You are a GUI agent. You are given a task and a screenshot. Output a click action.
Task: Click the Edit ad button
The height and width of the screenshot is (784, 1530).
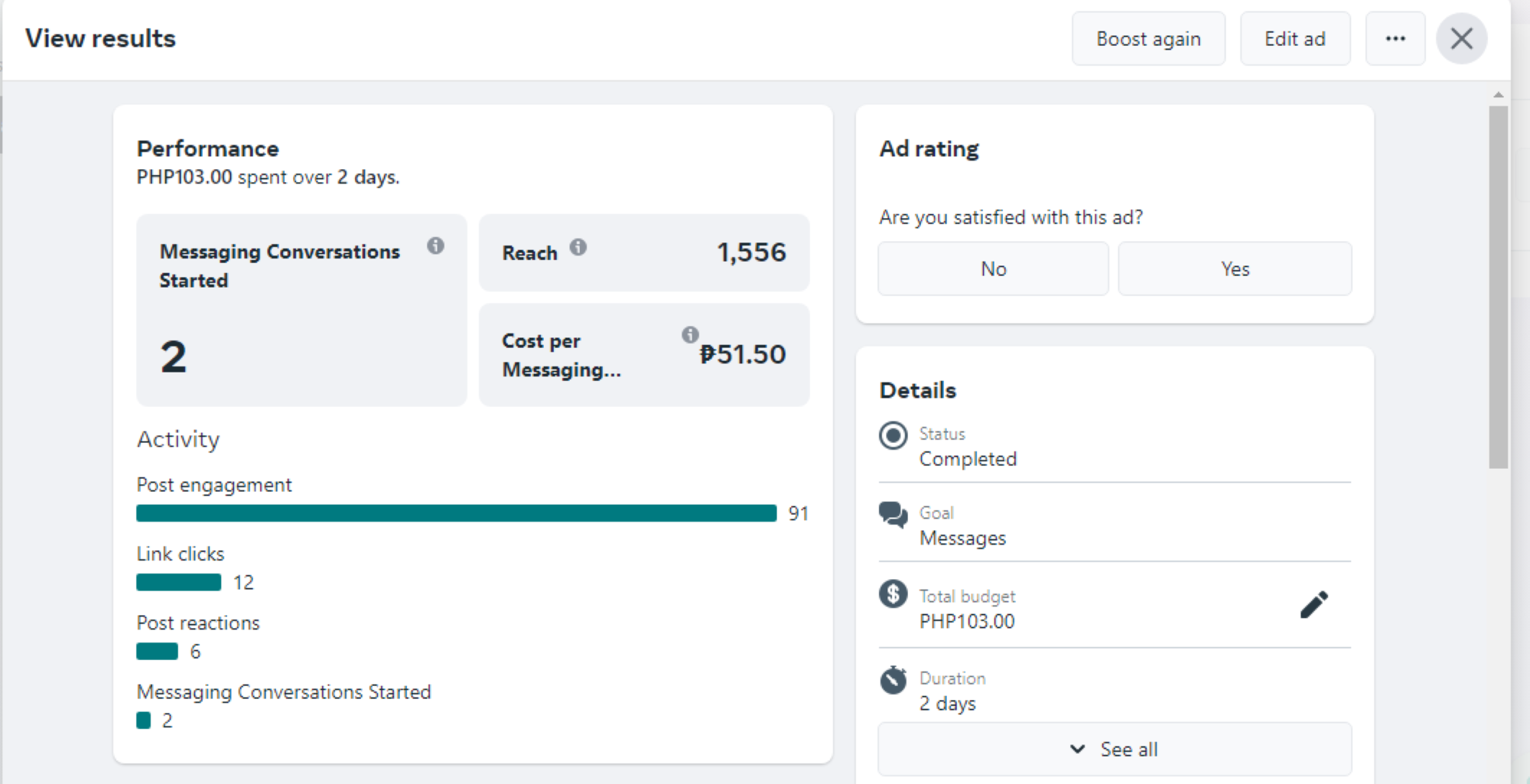coord(1294,39)
